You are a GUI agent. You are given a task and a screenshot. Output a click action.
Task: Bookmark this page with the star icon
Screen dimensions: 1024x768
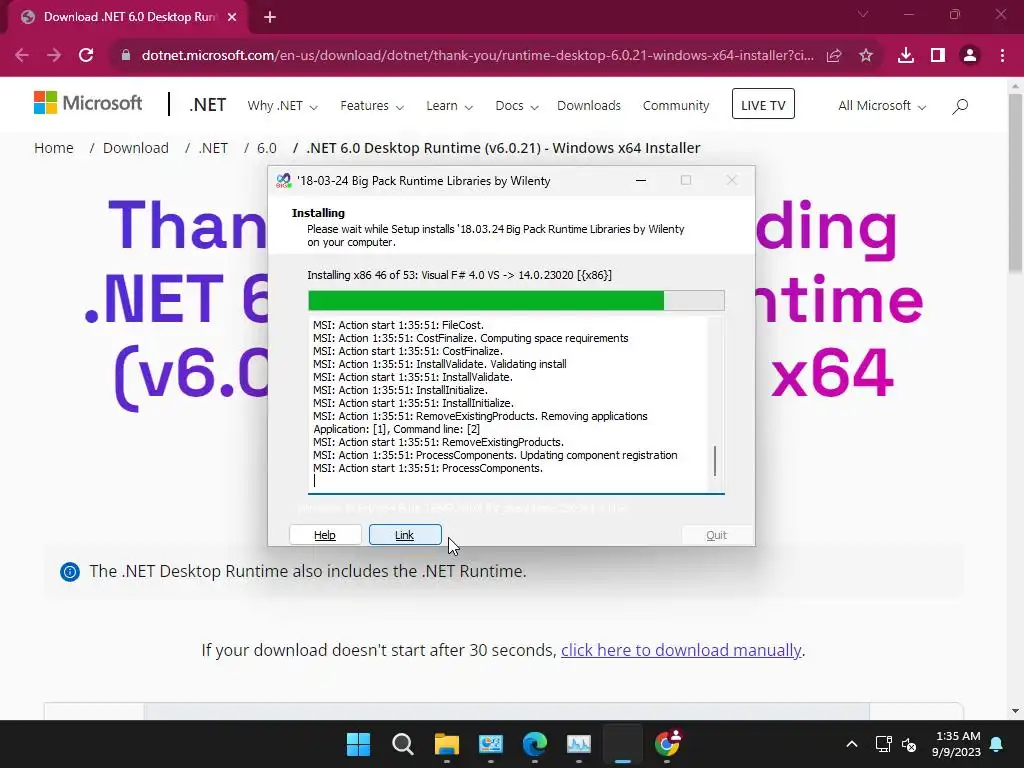coord(866,56)
